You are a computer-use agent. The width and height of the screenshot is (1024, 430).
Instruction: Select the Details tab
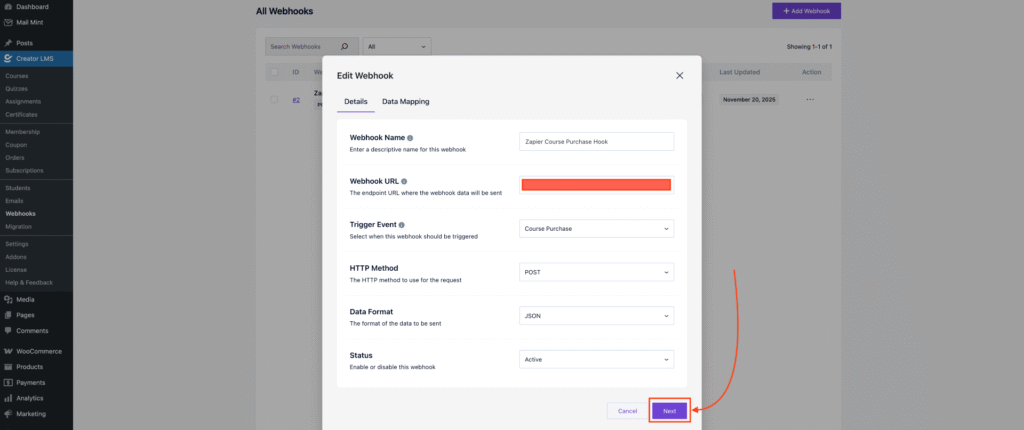(356, 102)
